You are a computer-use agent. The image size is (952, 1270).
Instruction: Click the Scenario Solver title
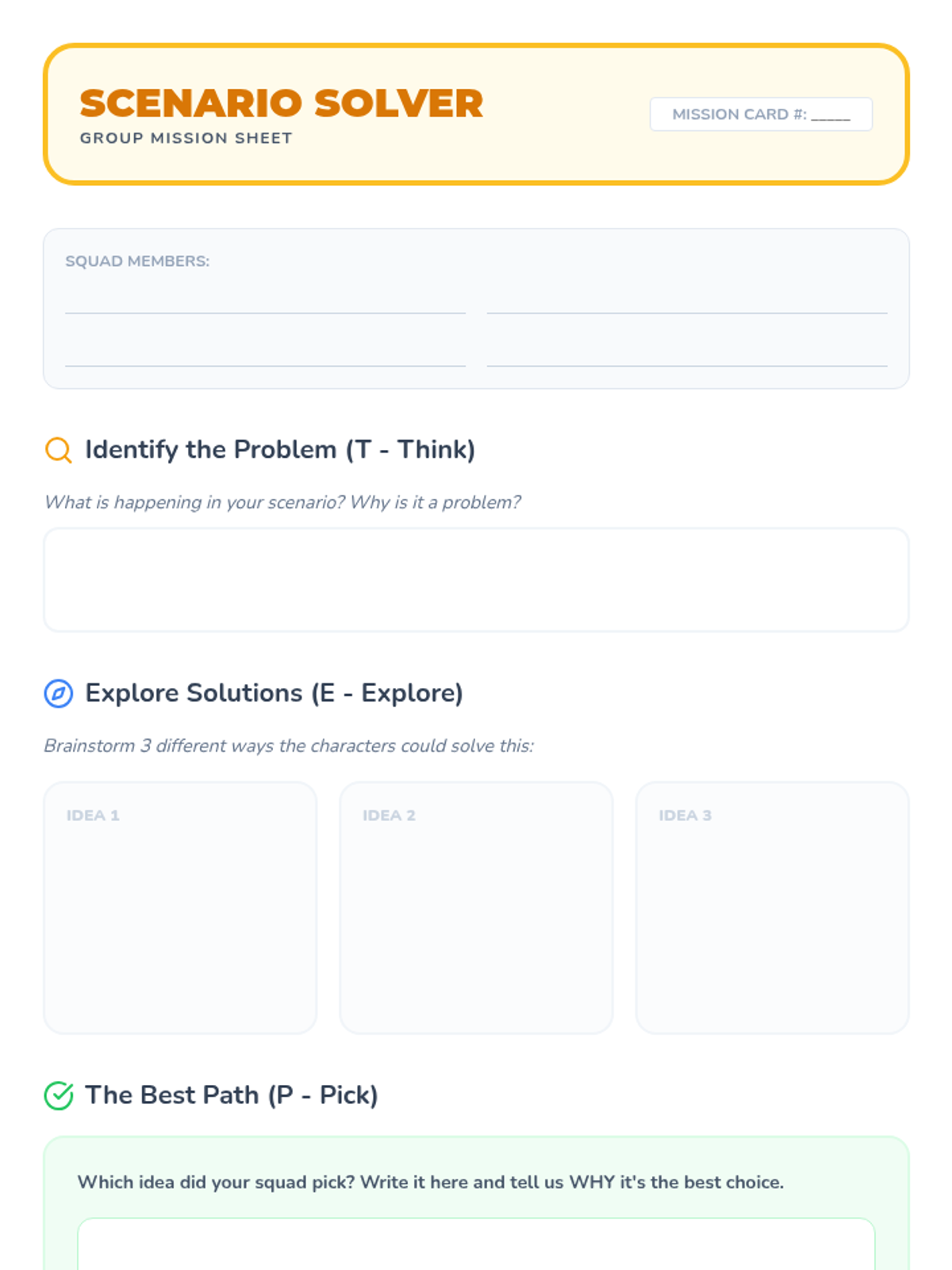click(x=281, y=103)
